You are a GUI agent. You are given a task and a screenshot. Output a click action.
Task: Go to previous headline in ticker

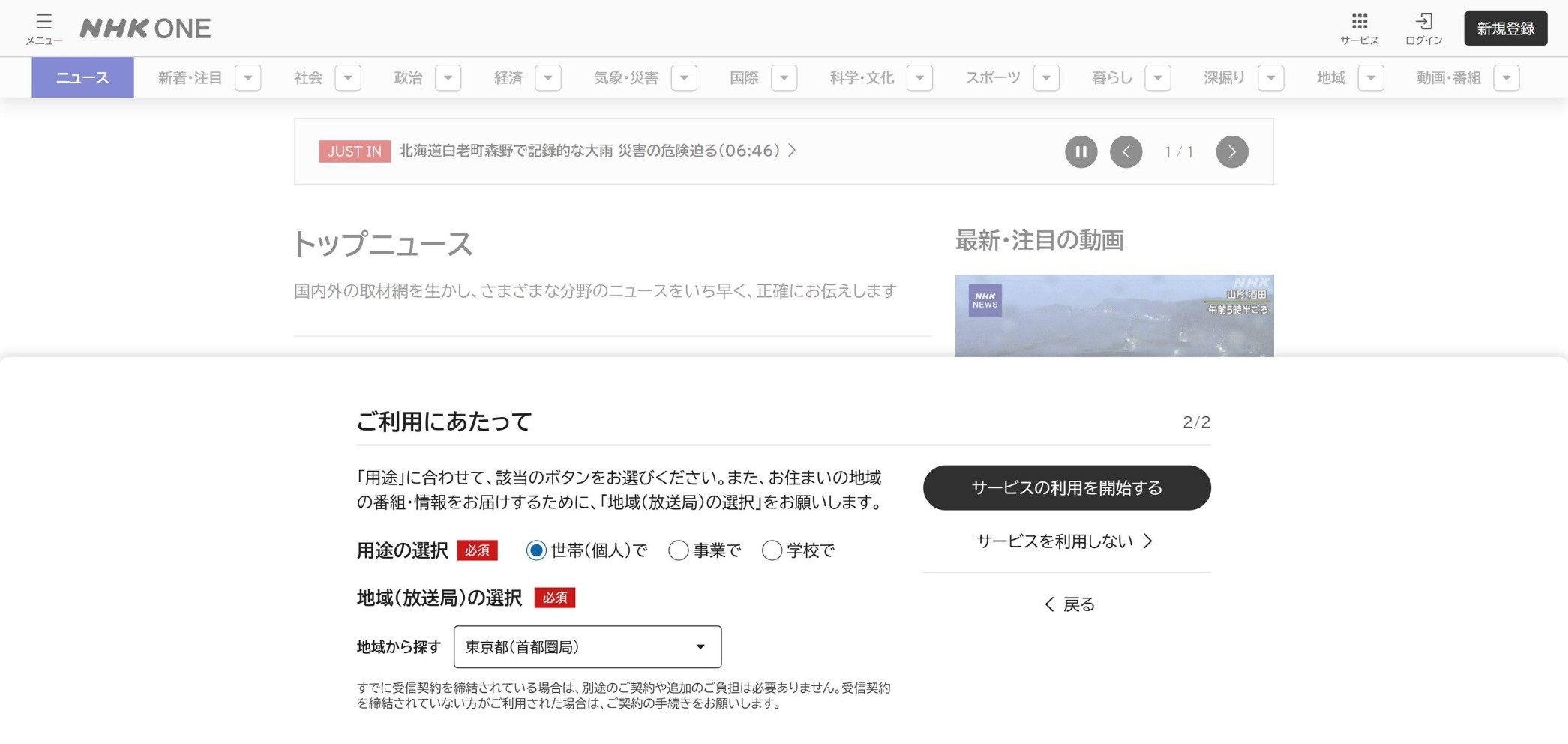click(x=1126, y=151)
